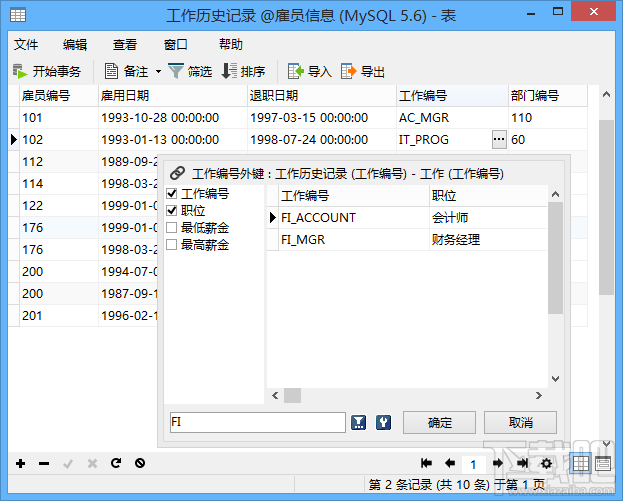The height and width of the screenshot is (501, 623).
Task: Select the FI_MGR row
Action: 408,240
